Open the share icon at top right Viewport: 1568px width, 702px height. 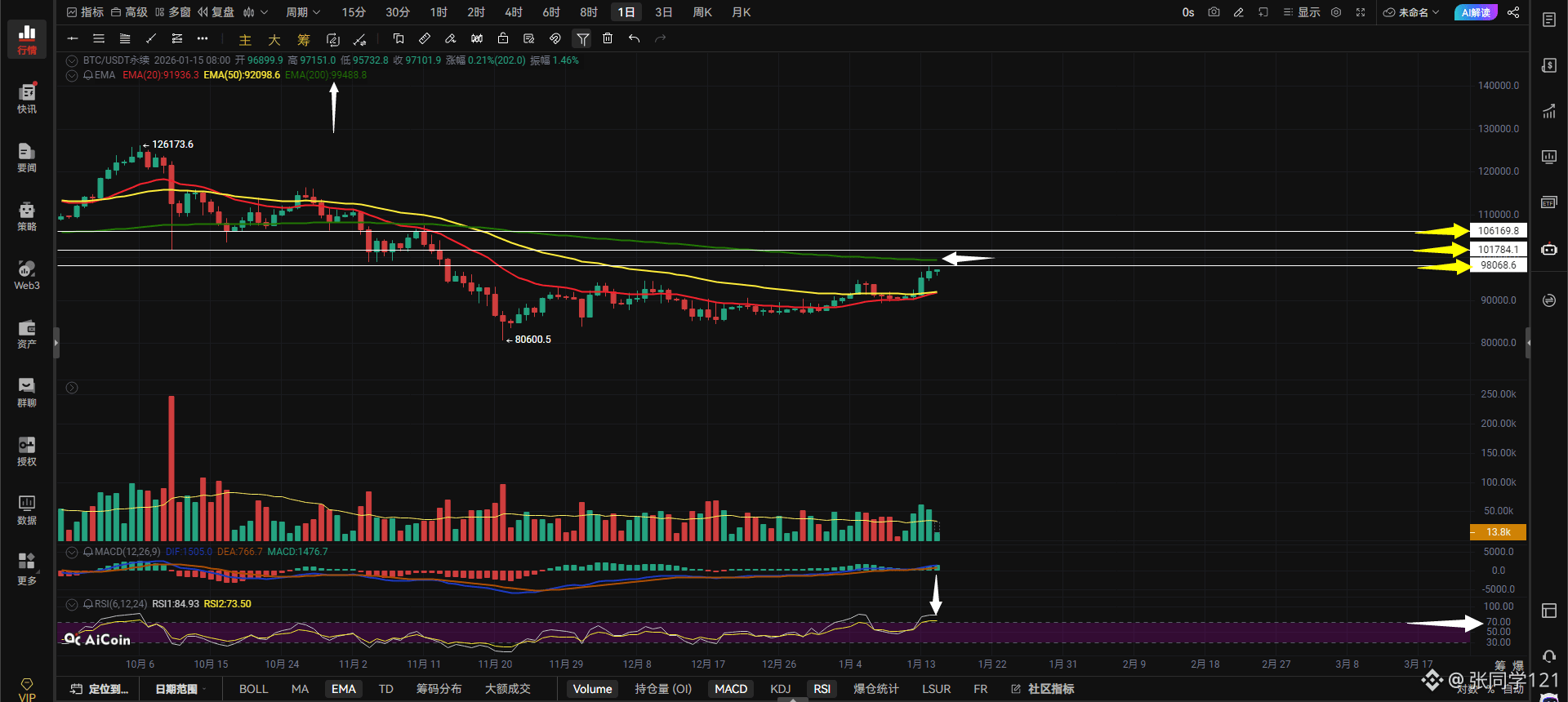click(x=1513, y=12)
